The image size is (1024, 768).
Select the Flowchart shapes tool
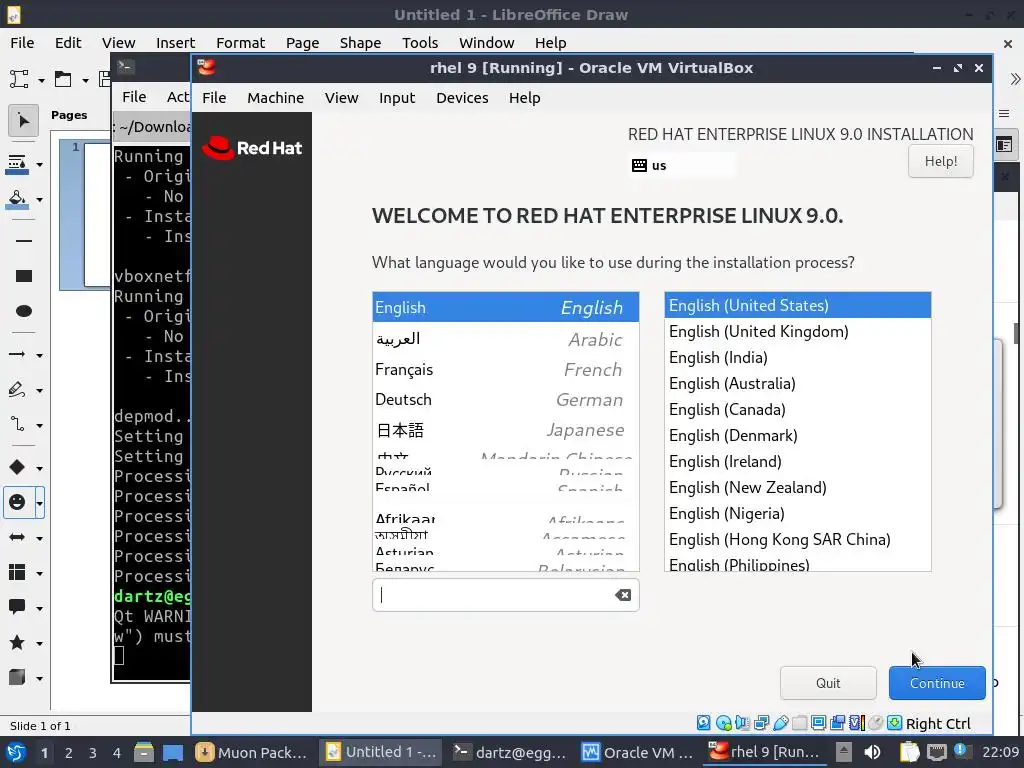17,573
